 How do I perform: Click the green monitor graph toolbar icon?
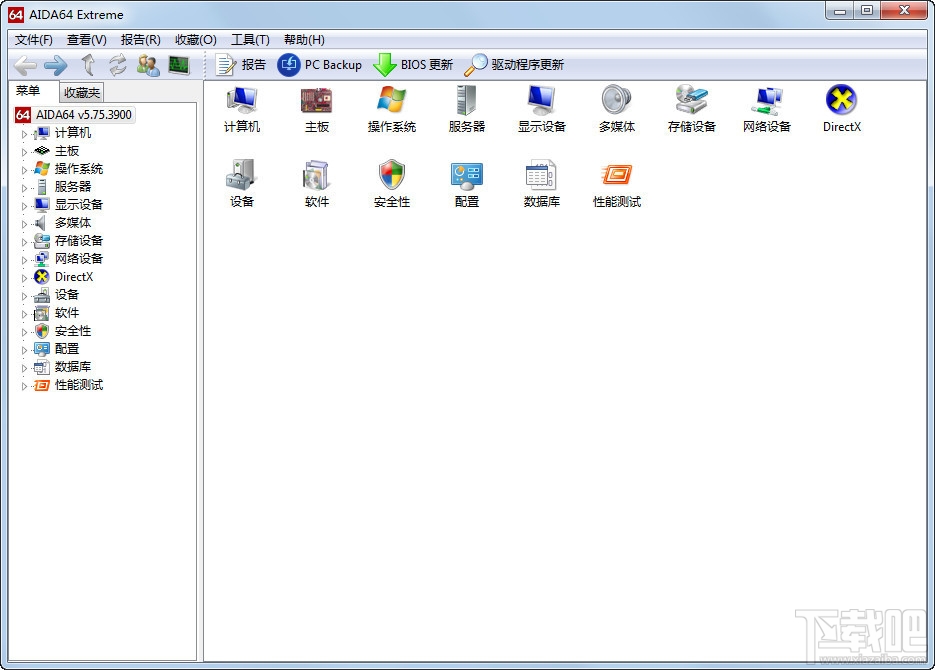(x=179, y=65)
